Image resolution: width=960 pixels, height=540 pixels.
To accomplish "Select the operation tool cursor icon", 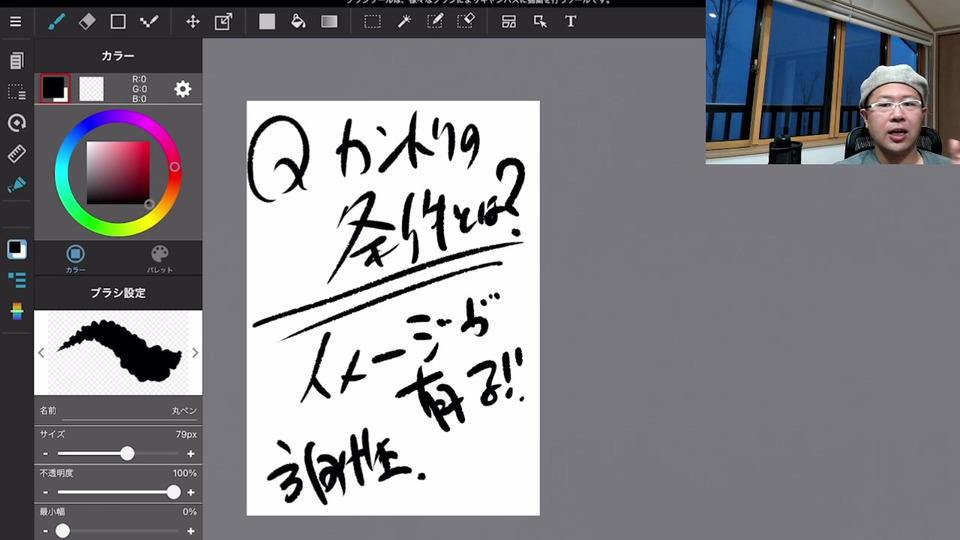I will pyautogui.click(x=540, y=21).
